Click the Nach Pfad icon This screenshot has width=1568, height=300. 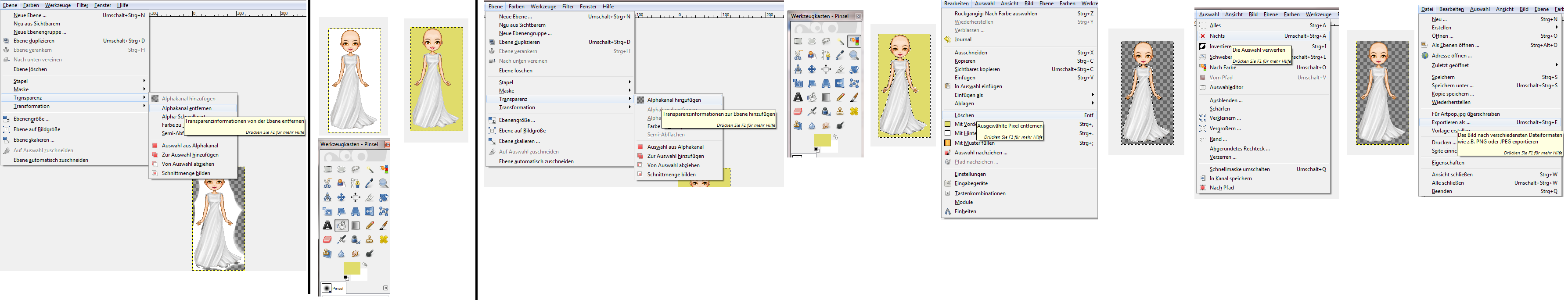1203,188
